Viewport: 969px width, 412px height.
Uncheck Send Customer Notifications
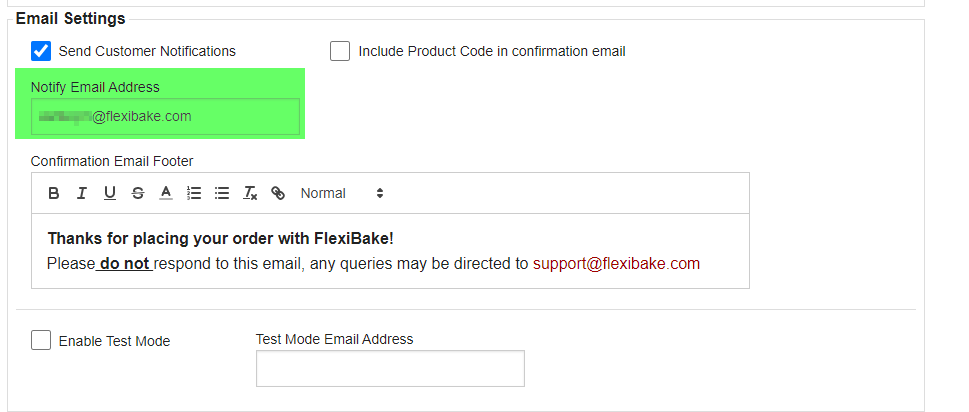41,51
